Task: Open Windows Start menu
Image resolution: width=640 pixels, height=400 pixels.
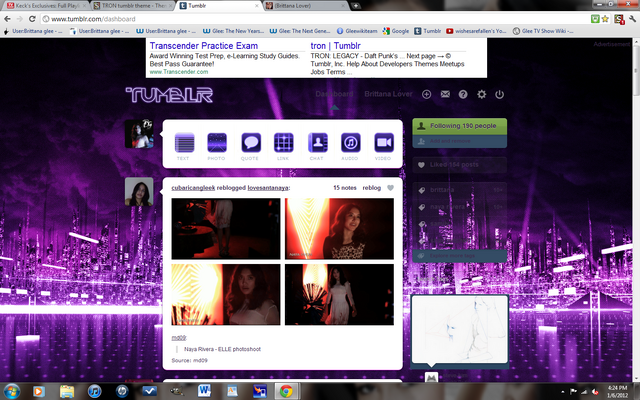Action: 11,391
